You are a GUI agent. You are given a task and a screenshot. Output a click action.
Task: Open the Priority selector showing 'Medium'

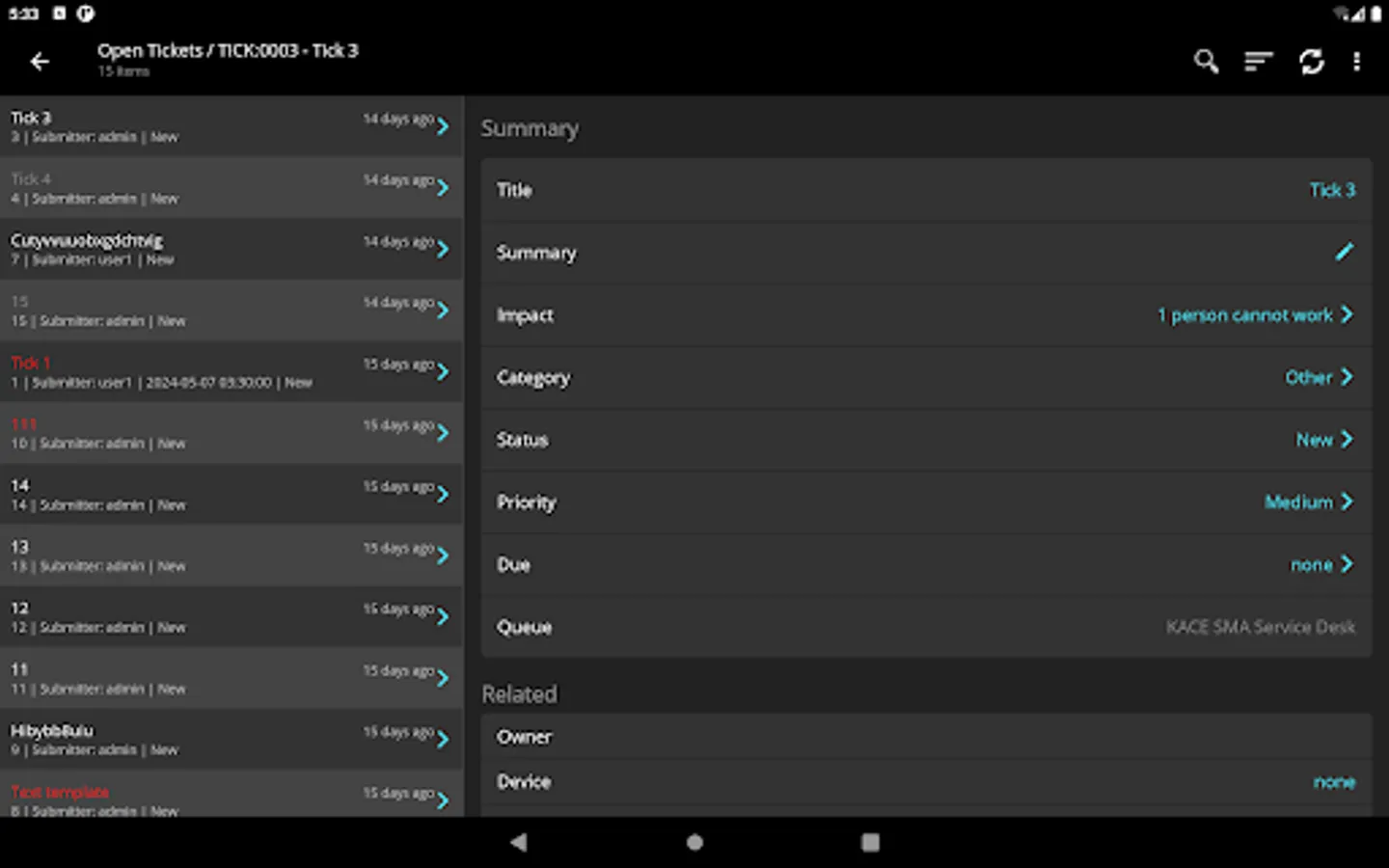click(x=1309, y=502)
